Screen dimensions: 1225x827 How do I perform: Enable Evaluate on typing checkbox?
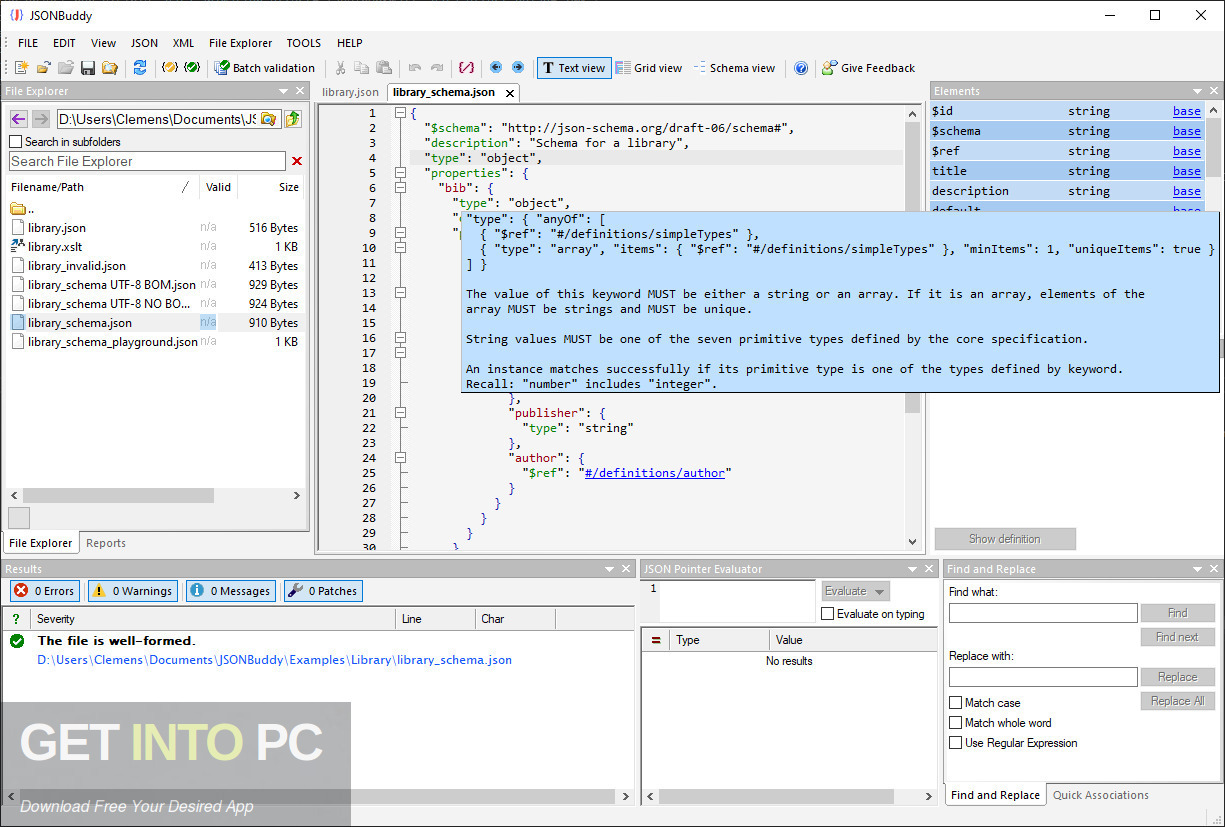coord(827,614)
